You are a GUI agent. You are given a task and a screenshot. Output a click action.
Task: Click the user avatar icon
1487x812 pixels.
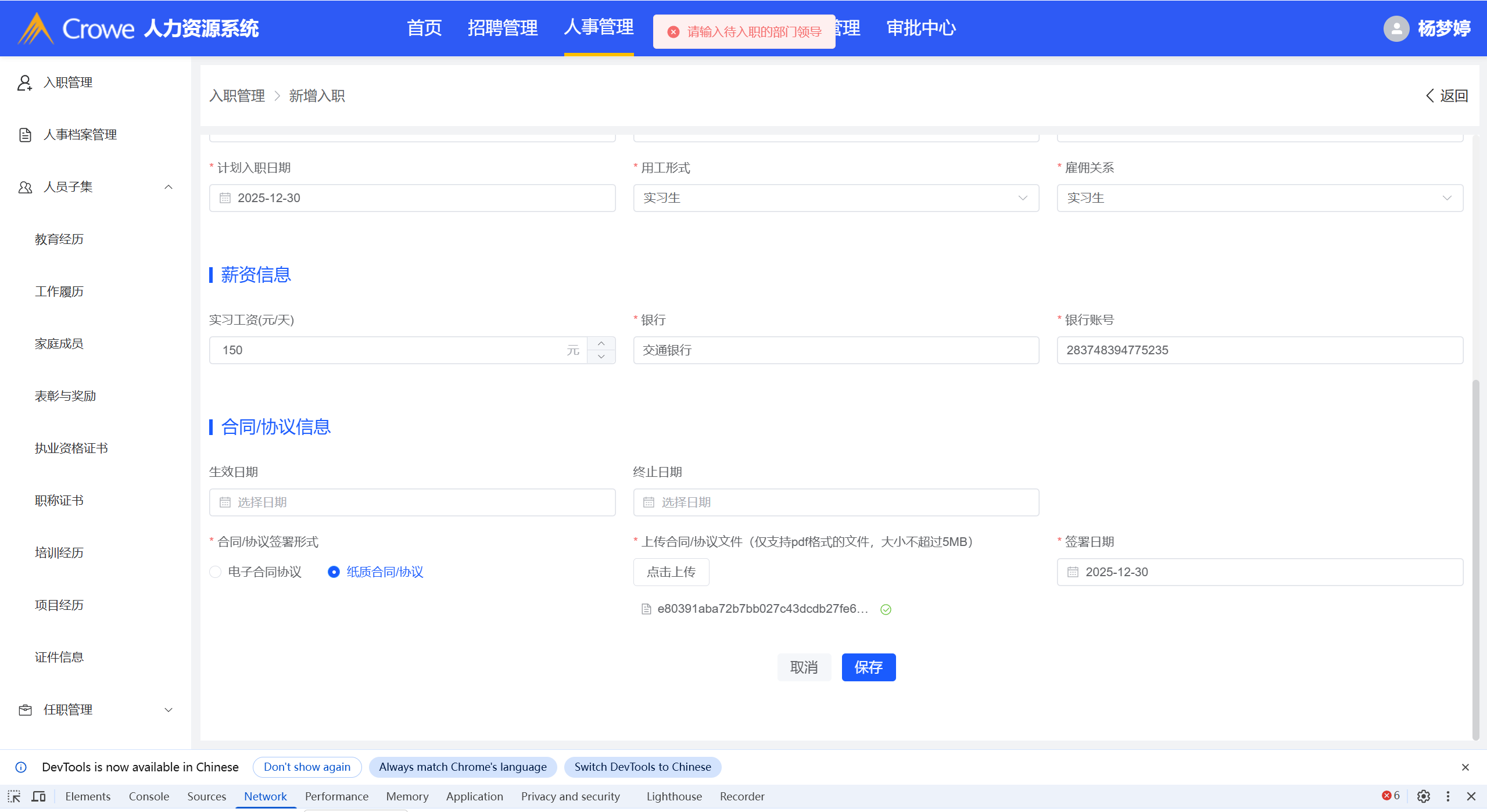[1396, 28]
